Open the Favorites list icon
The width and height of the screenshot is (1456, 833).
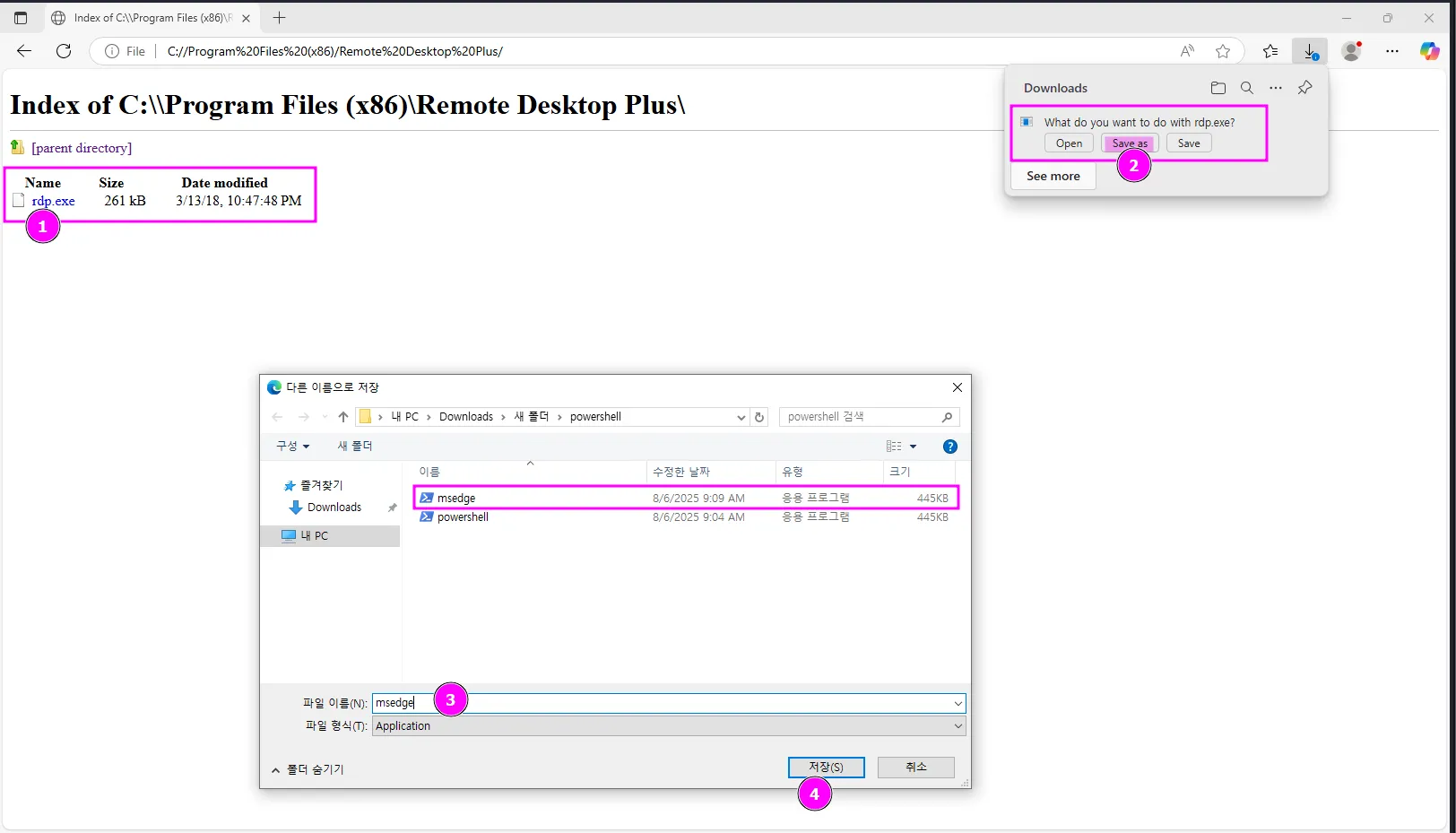[1270, 51]
